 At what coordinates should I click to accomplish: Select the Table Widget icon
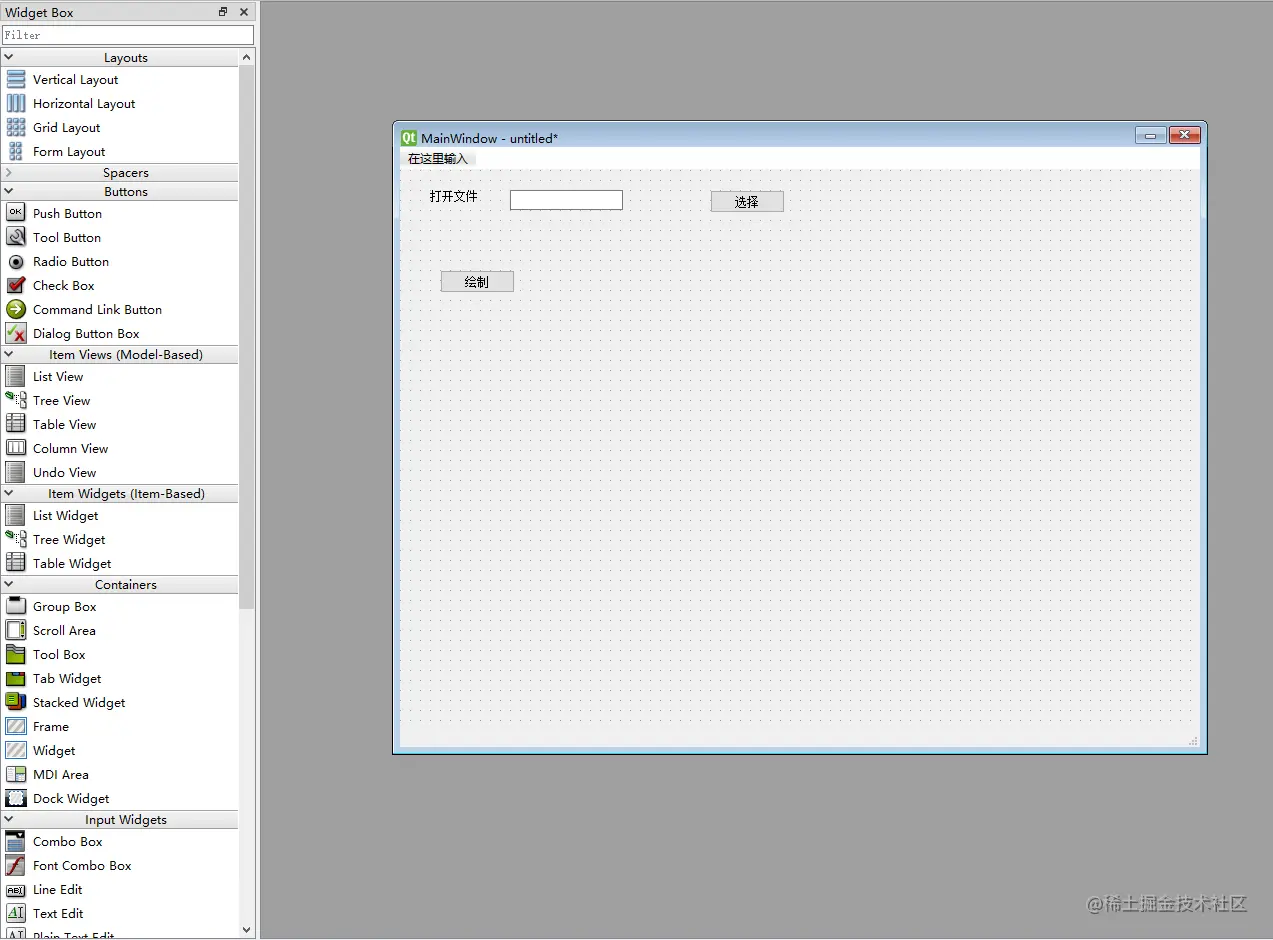click(16, 564)
